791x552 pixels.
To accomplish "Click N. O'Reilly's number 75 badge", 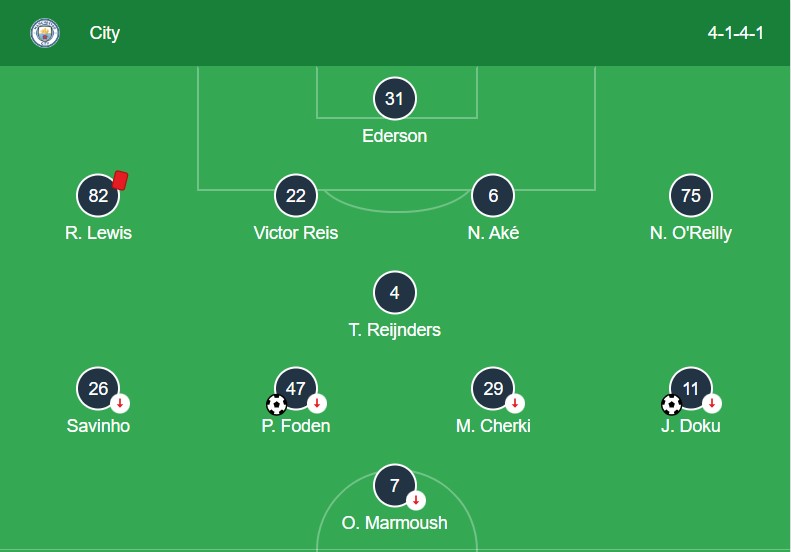I will pyautogui.click(x=691, y=195).
